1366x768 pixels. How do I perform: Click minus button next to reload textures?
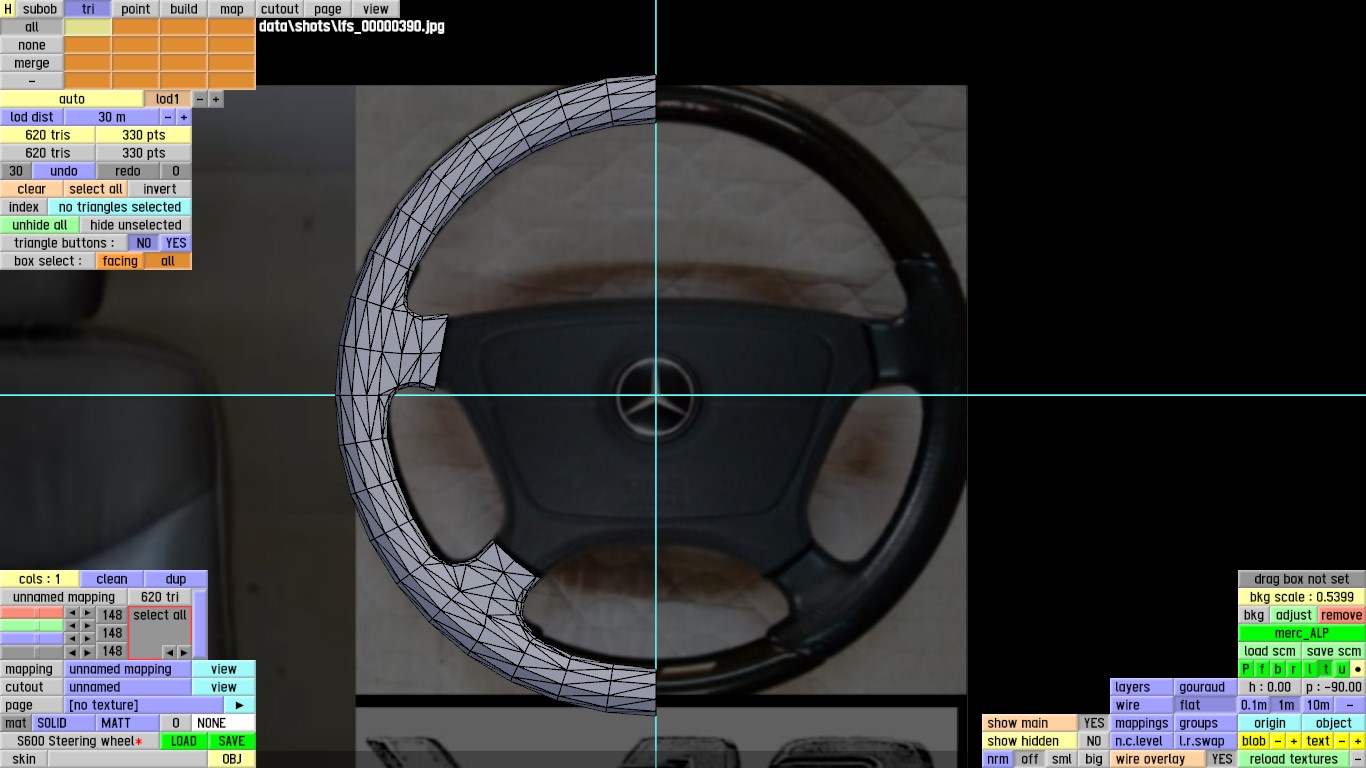click(1358, 759)
